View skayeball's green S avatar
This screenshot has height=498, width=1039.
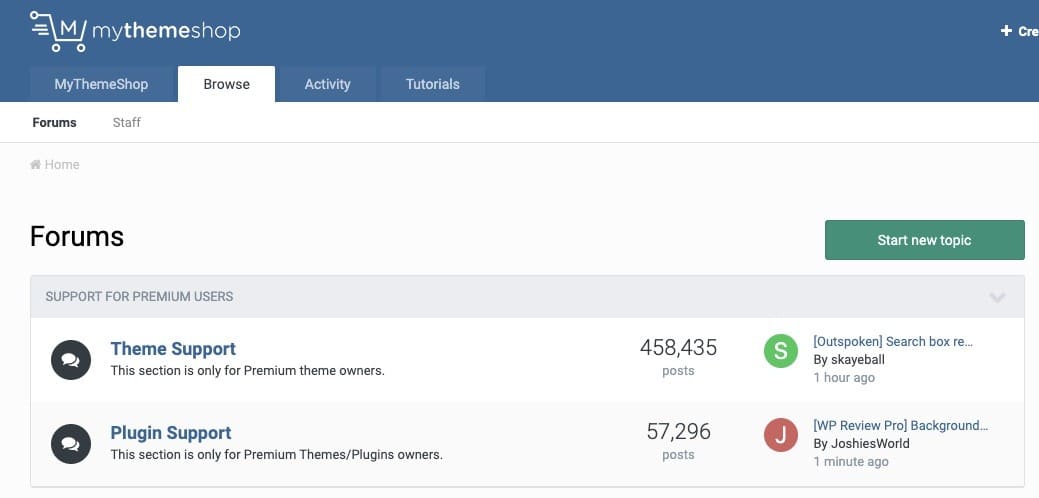[x=781, y=351]
